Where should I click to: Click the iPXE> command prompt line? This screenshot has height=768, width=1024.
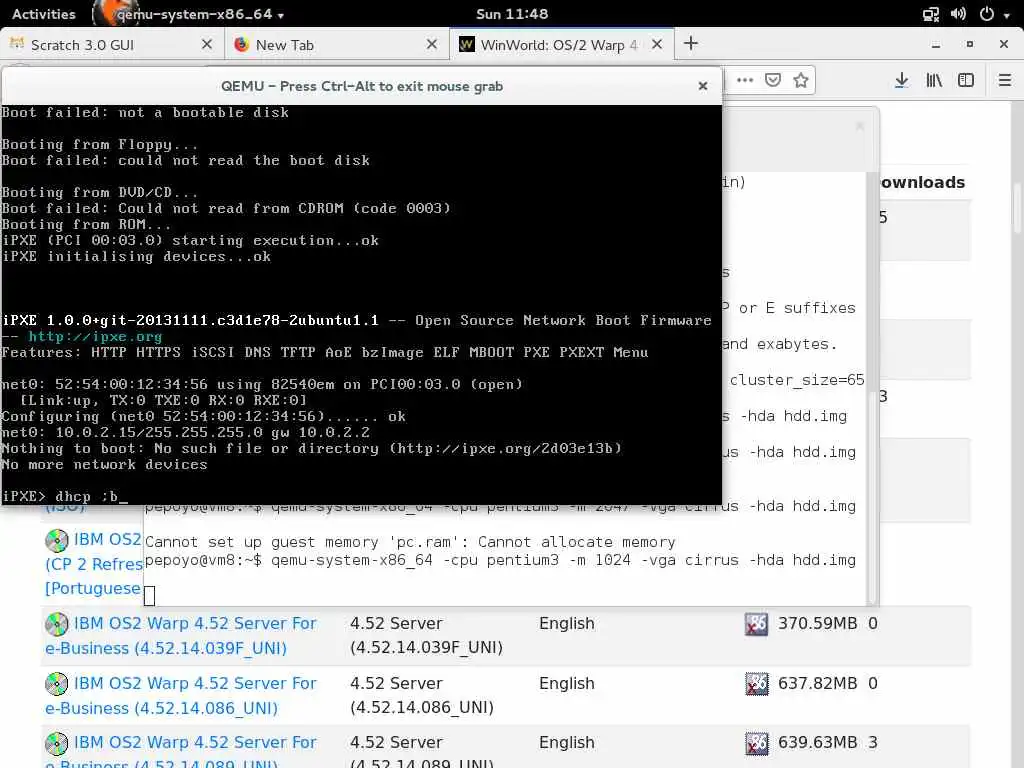click(65, 496)
